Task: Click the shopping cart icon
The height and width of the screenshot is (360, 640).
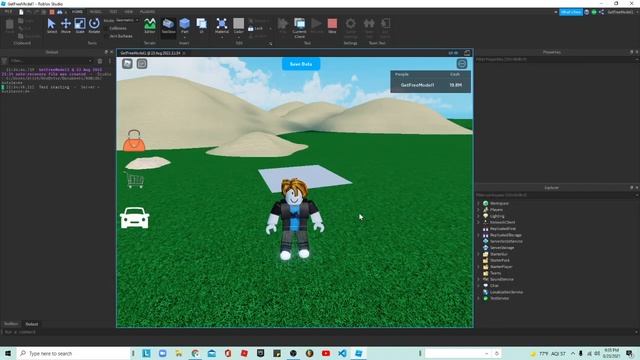Action: [x=134, y=180]
